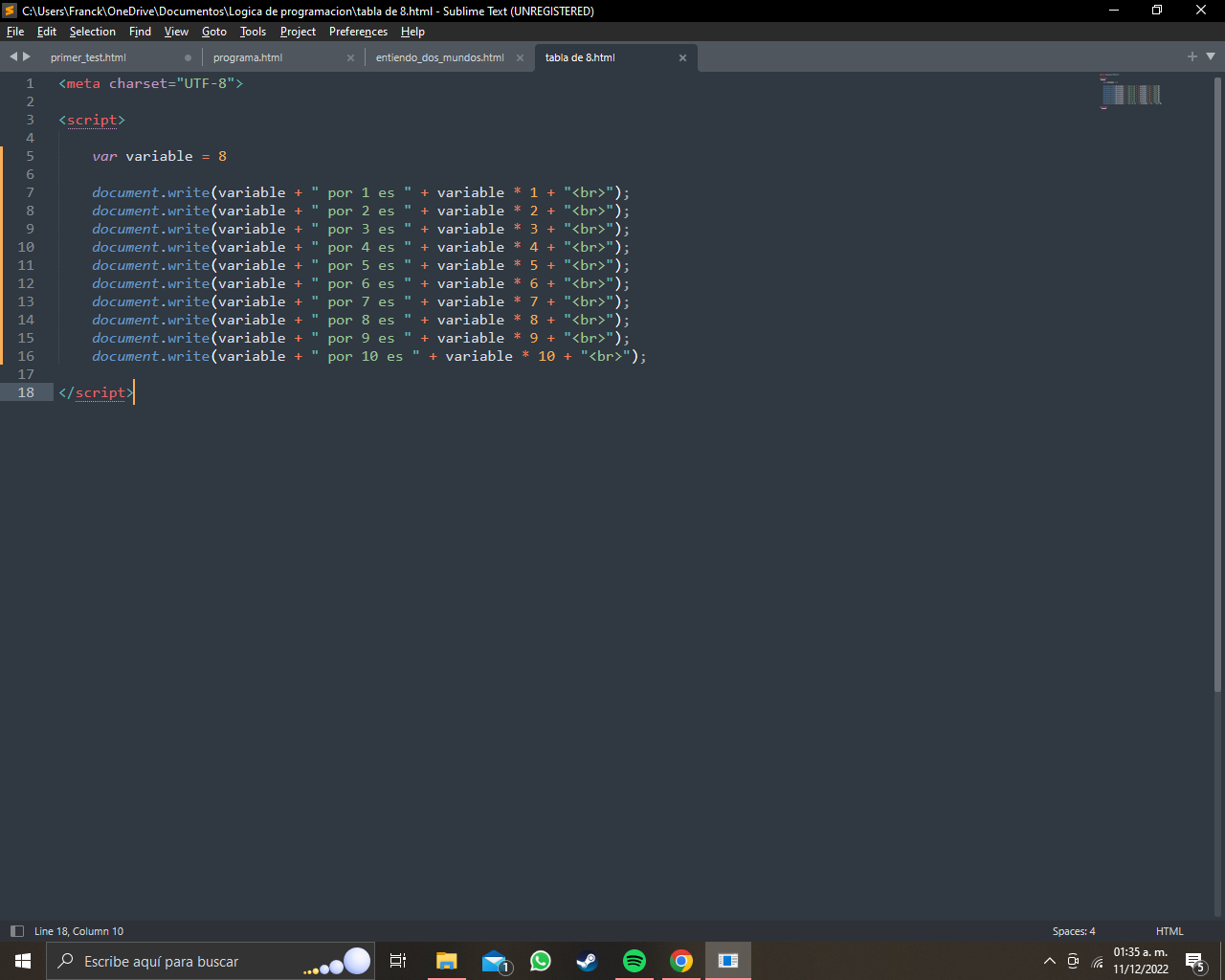Add new tab with plus icon
1225x980 pixels.
tap(1192, 56)
